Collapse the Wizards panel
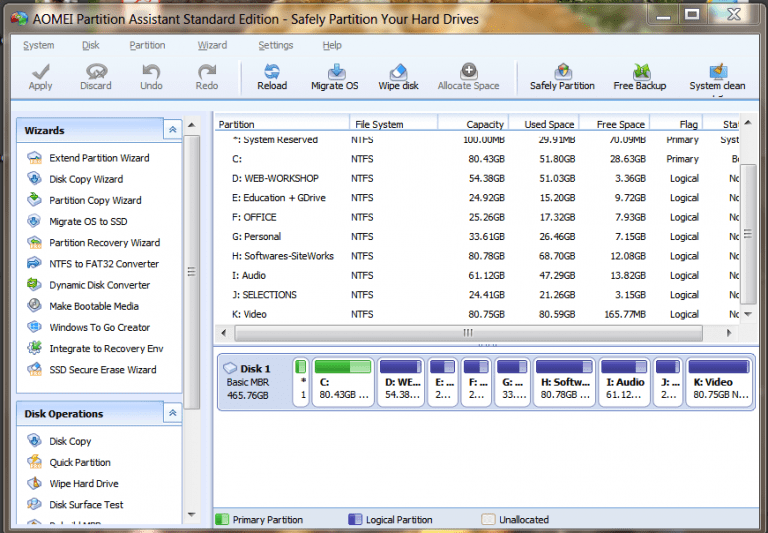 click(172, 130)
